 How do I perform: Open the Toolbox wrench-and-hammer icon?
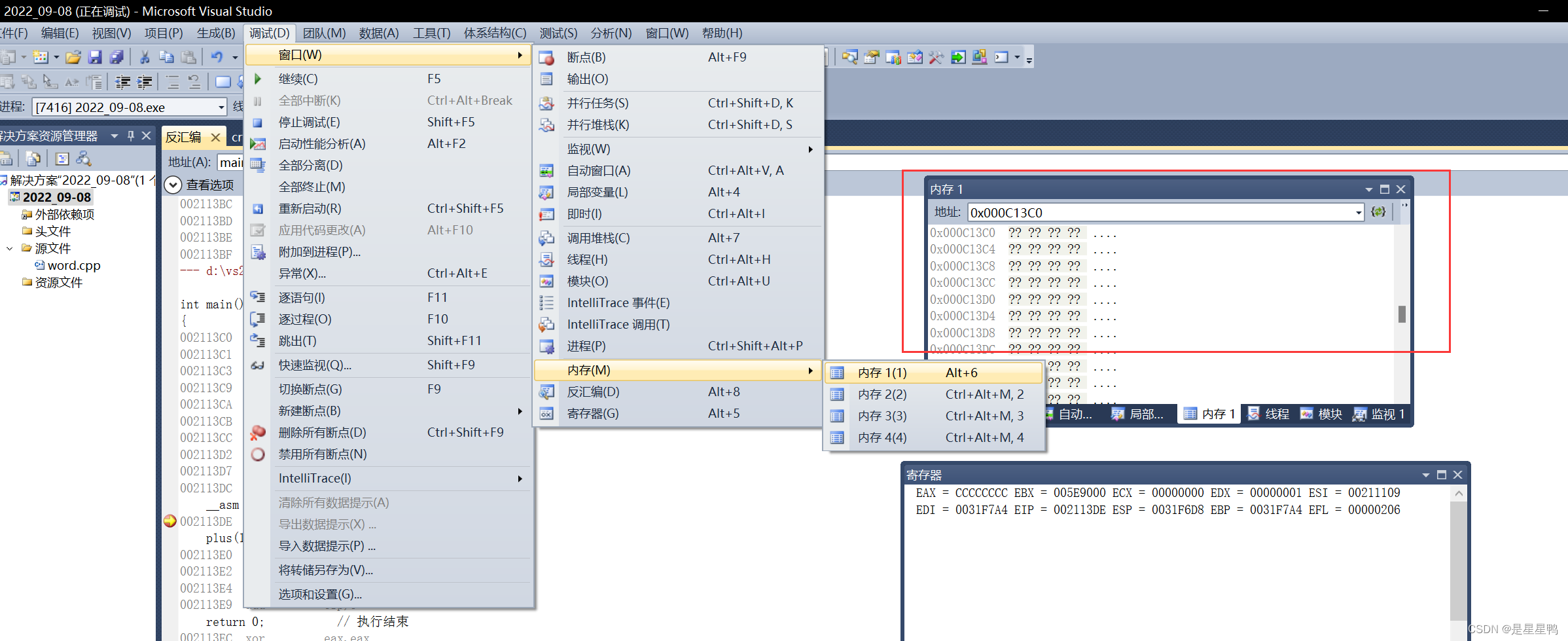(x=936, y=58)
